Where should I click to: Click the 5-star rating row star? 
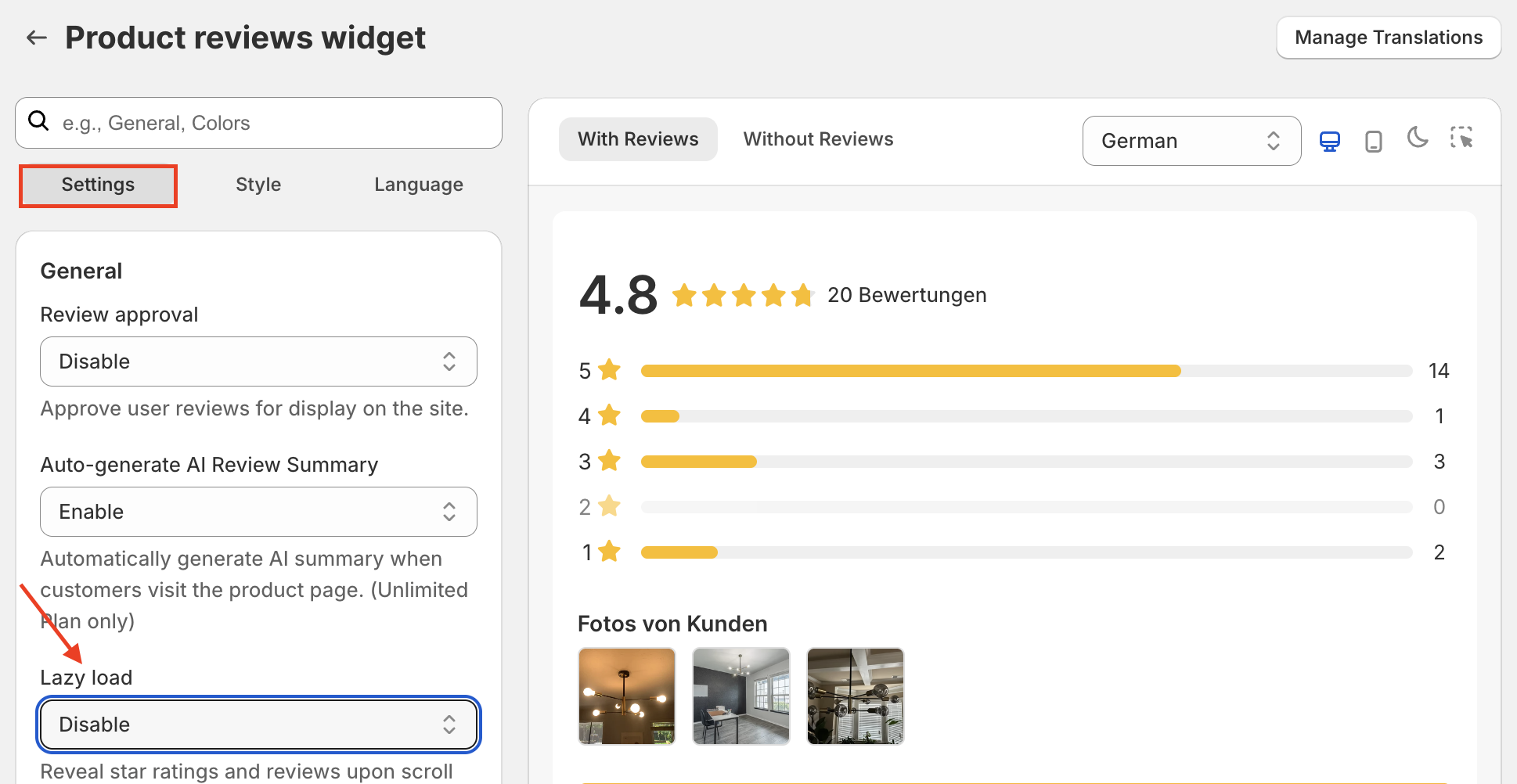click(x=609, y=369)
